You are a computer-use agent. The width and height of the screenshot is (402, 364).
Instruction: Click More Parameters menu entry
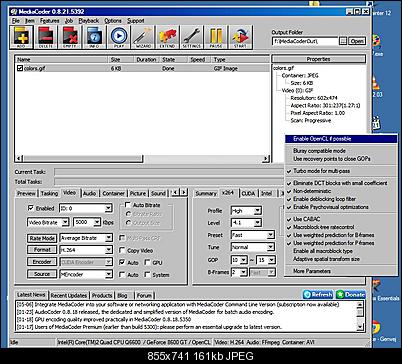341,271
